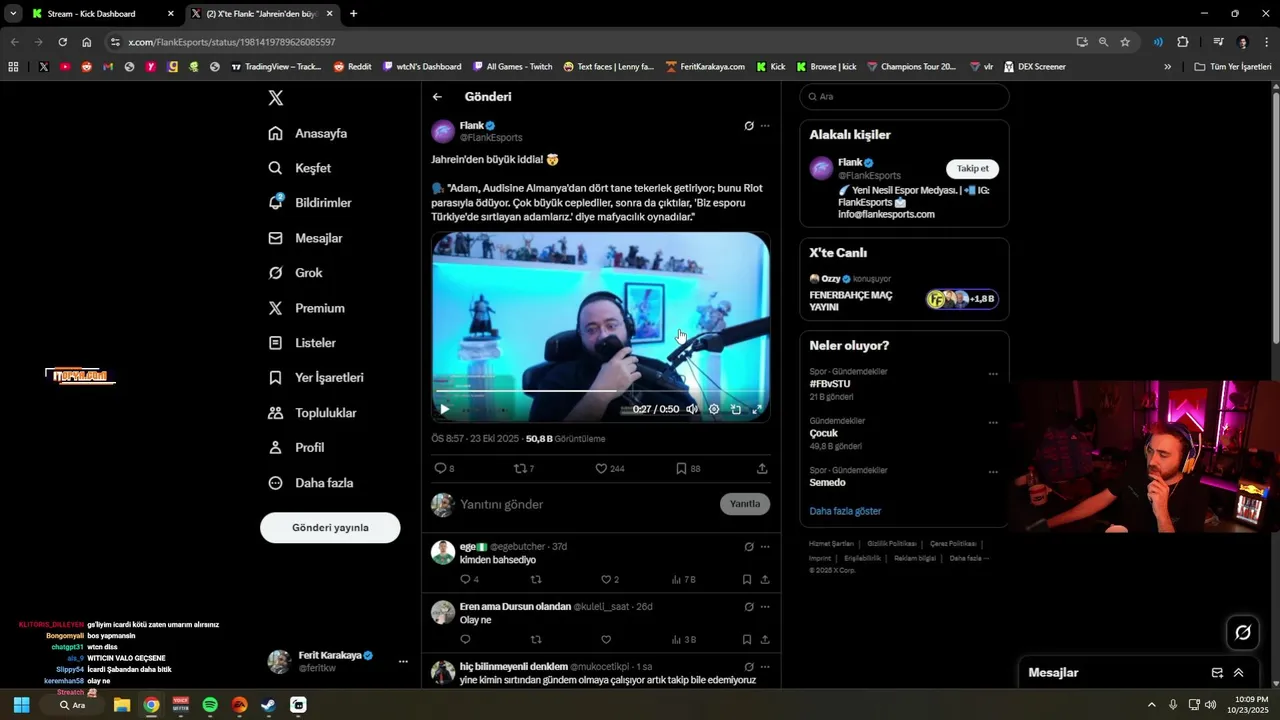Expand the Daha fazla menu
This screenshot has height=720, width=1280.
pyautogui.click(x=310, y=483)
